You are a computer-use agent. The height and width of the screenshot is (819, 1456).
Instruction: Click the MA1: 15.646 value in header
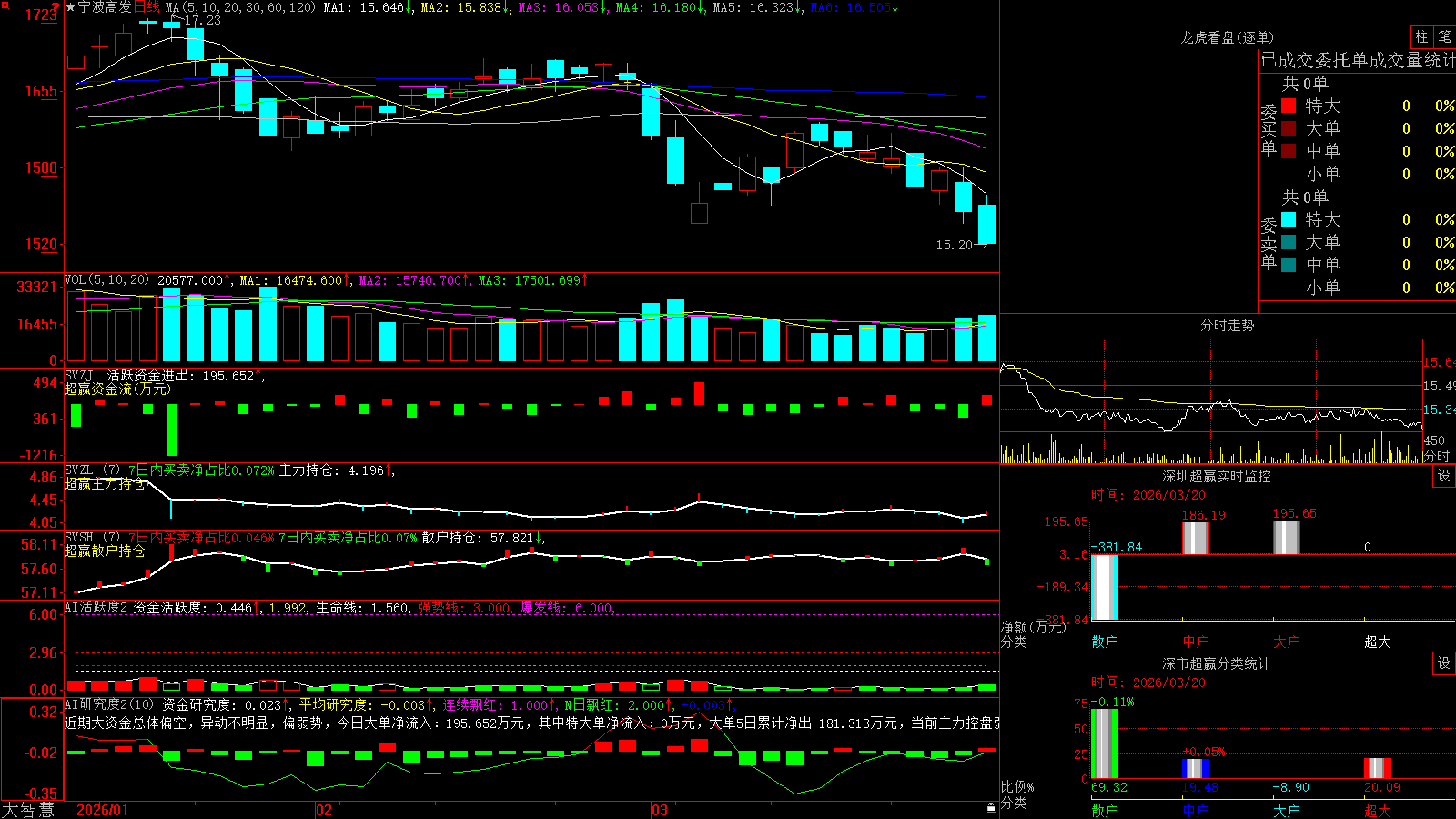tap(367, 7)
